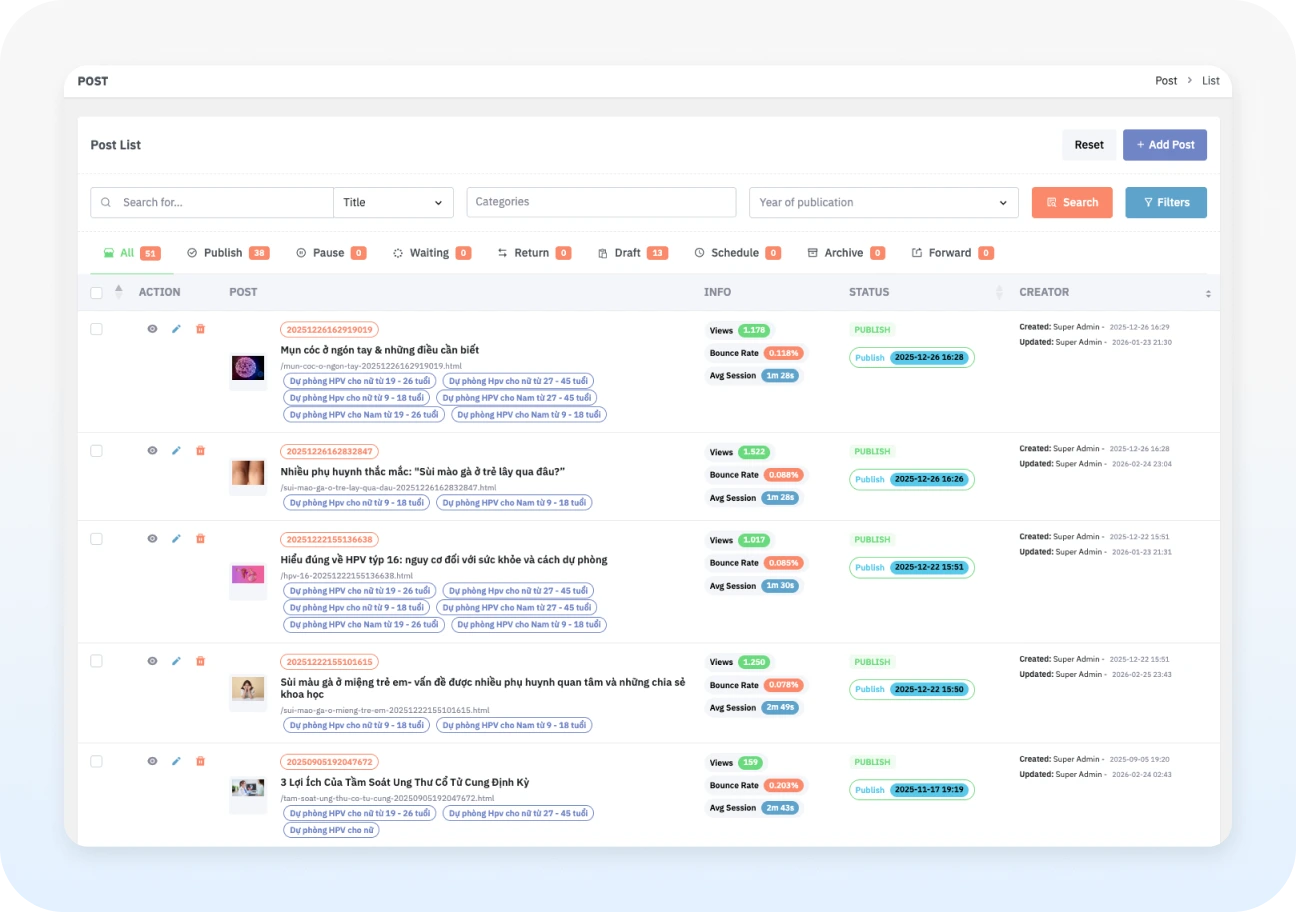This screenshot has width=1296, height=912.
Task: Tick the select-all checkbox in table header
Action: (x=96, y=293)
